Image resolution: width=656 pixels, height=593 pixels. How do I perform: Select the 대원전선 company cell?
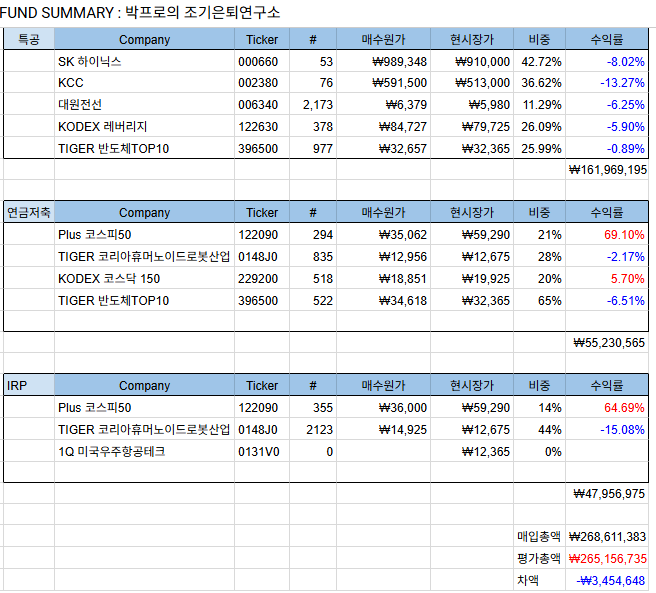click(x=144, y=105)
